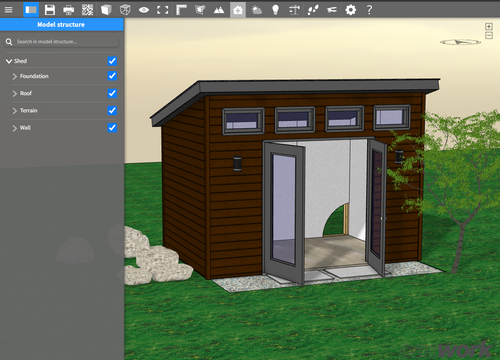Viewport: 500px width, 360px height.
Task: Uncheck the Roof visibility checkbox
Action: tap(112, 93)
